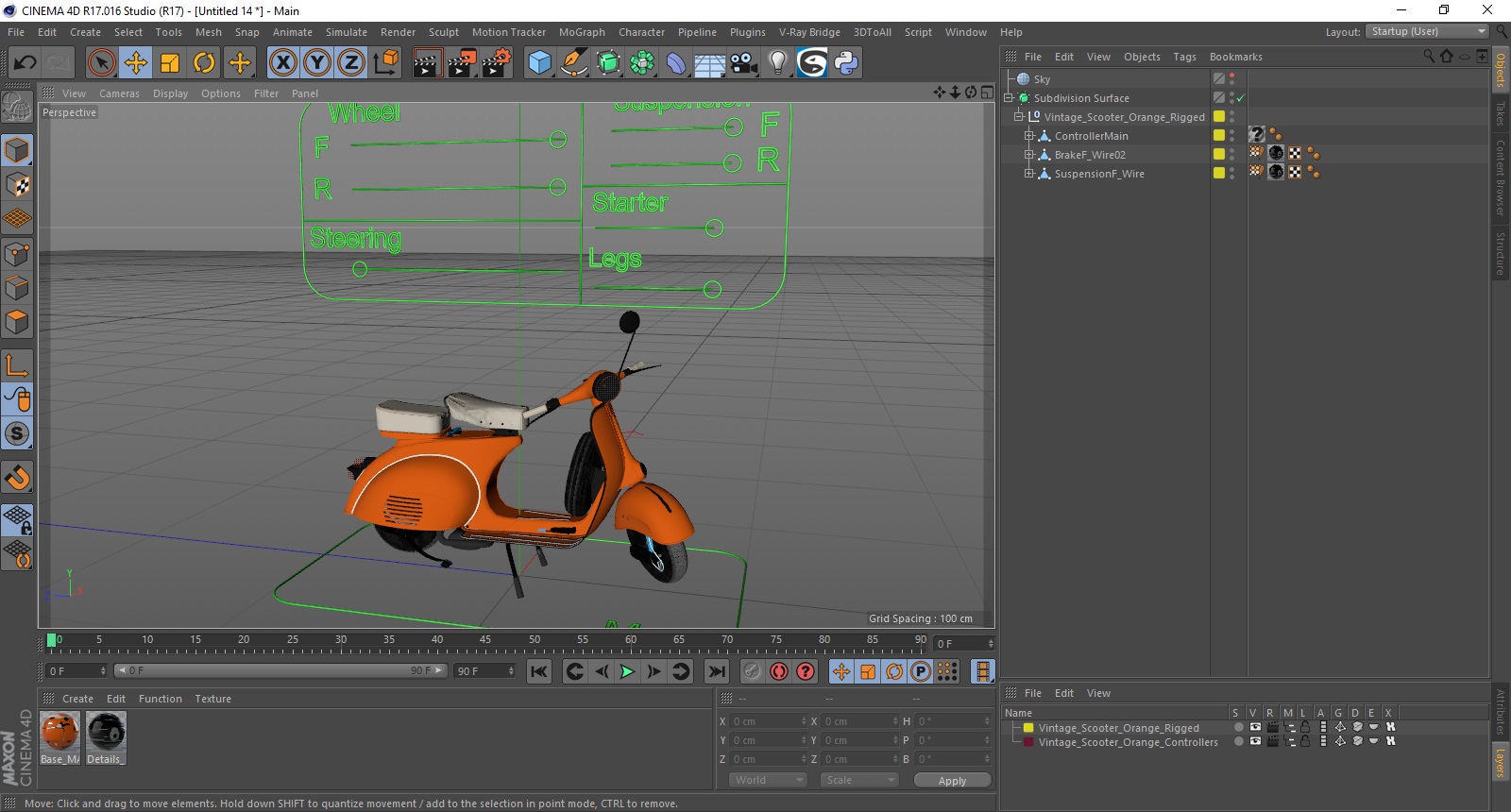Toggle Snap enable S icon

[x=17, y=433]
